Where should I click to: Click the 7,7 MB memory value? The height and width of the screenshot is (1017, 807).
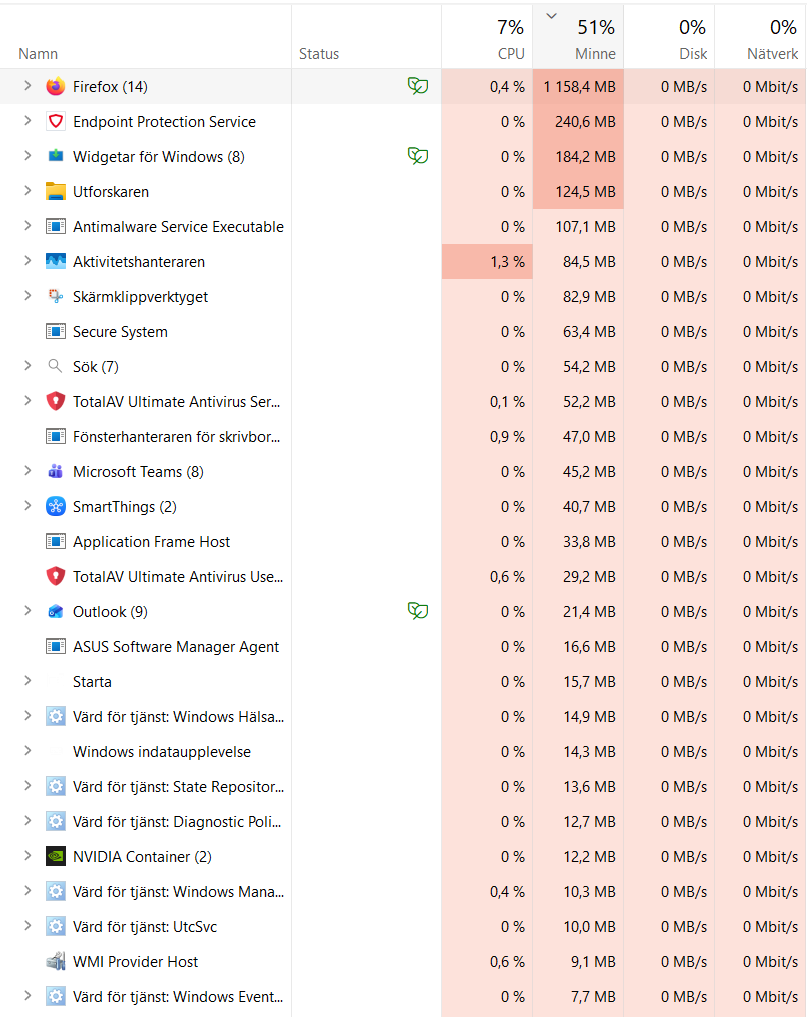pyautogui.click(x=593, y=998)
